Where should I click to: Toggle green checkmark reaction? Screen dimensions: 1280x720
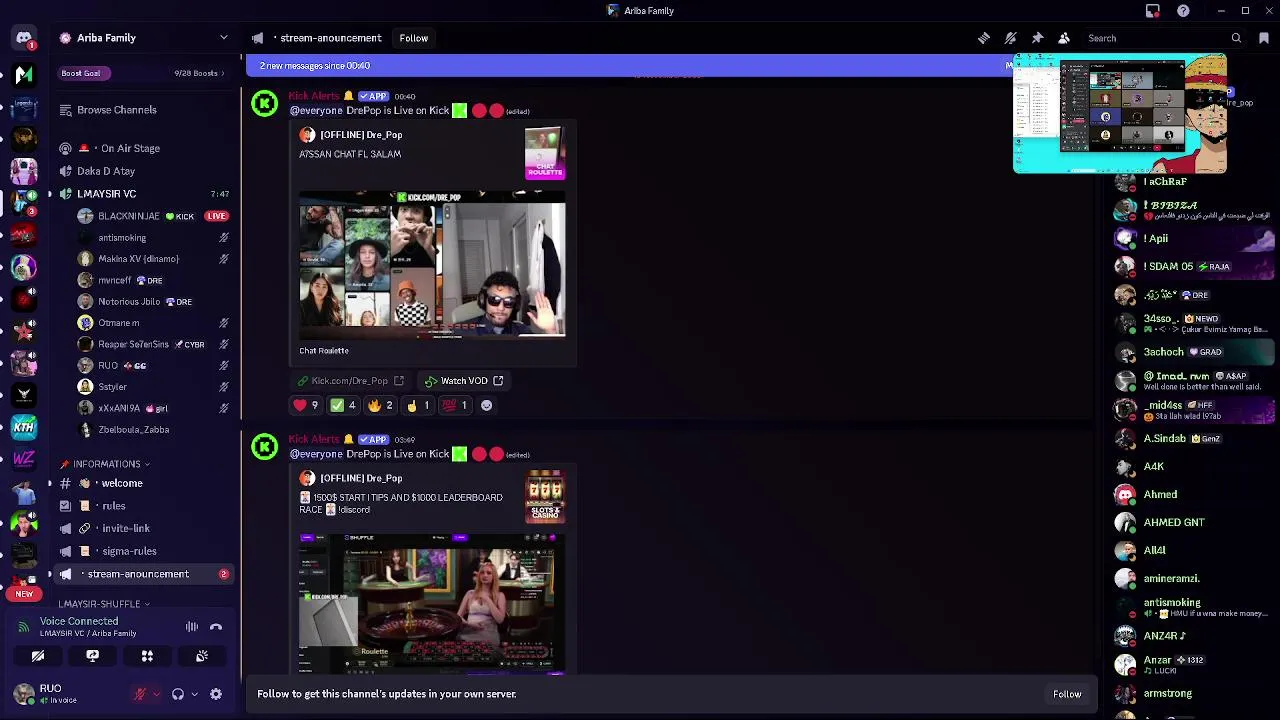click(x=344, y=405)
